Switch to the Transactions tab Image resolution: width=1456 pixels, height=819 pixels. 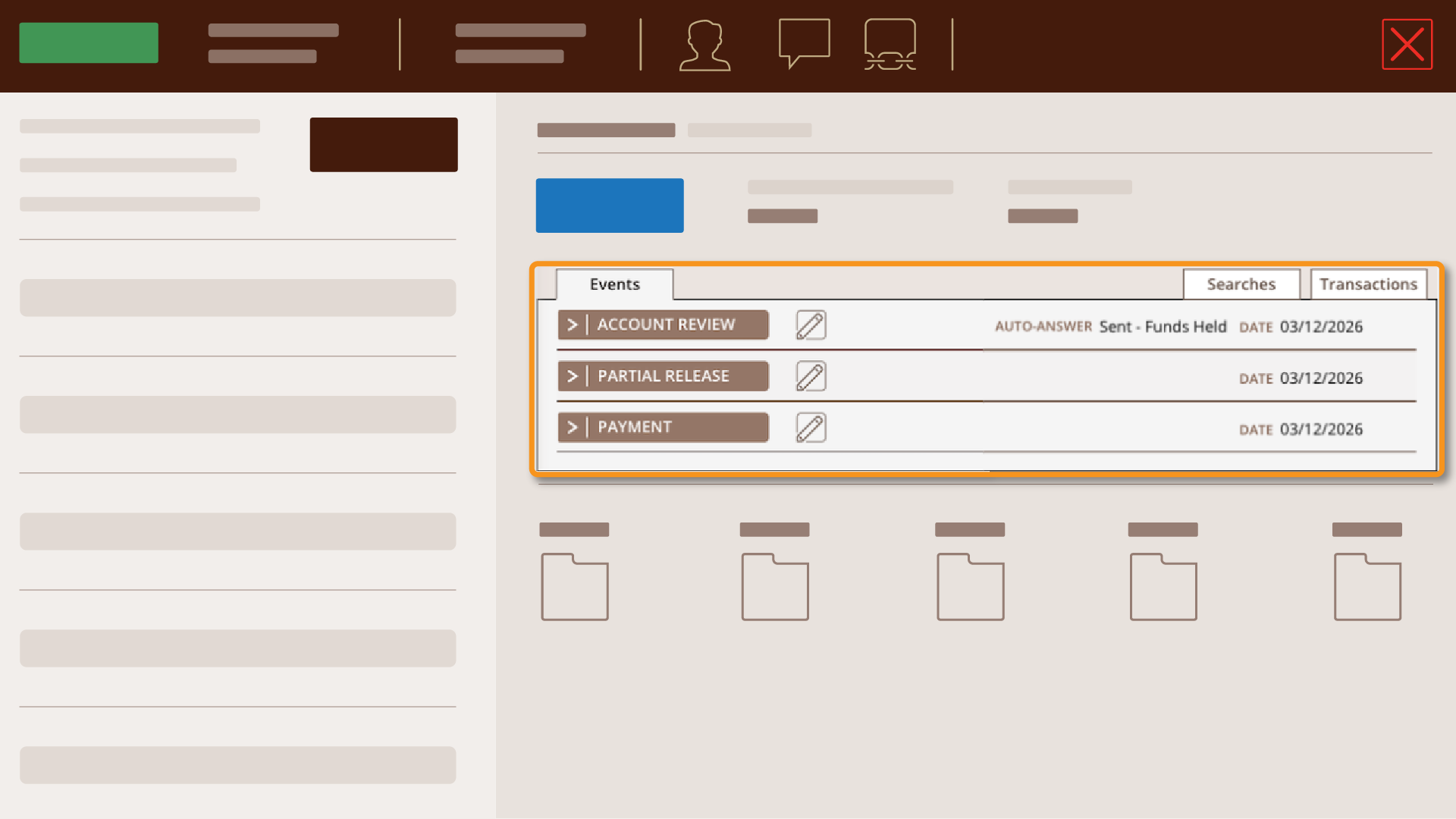click(x=1367, y=284)
